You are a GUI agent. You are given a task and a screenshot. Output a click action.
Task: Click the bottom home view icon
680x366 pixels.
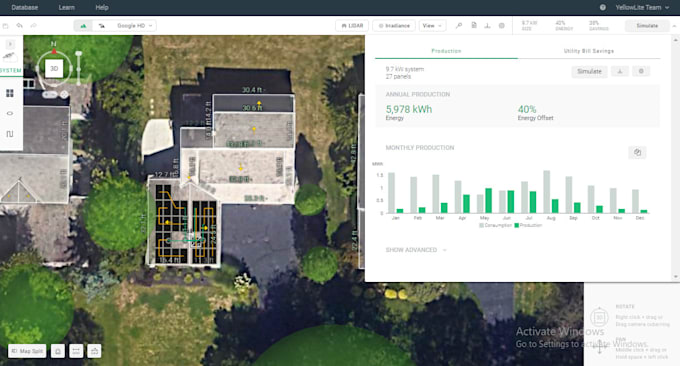click(x=58, y=351)
